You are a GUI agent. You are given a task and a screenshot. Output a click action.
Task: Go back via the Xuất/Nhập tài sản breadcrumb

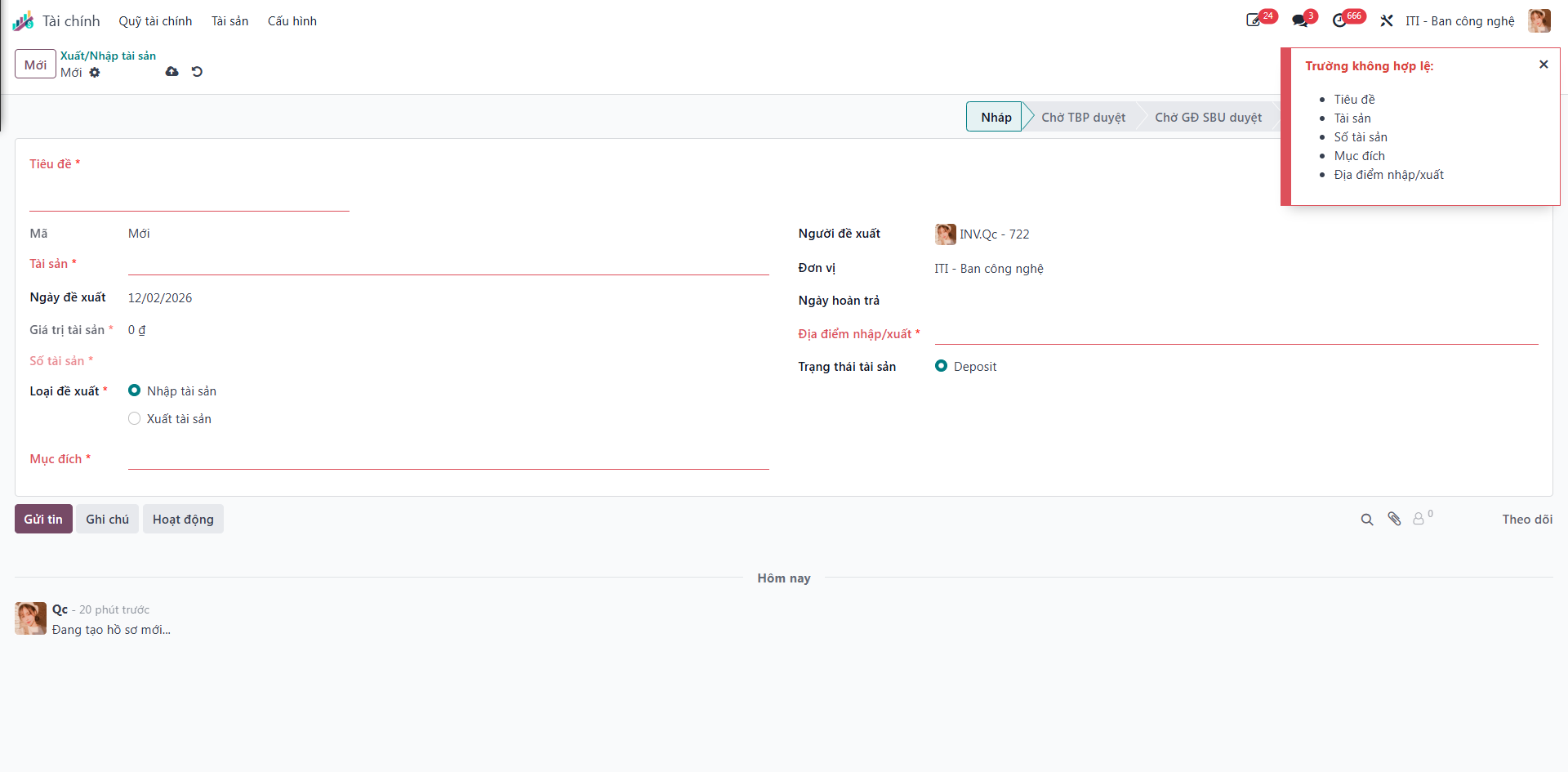(x=108, y=56)
